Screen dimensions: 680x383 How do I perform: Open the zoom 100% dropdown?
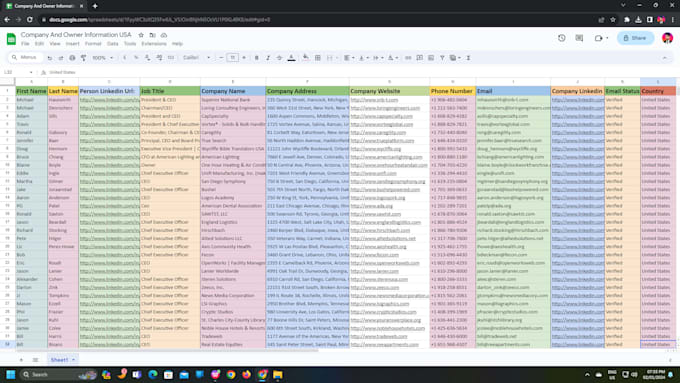point(102,58)
